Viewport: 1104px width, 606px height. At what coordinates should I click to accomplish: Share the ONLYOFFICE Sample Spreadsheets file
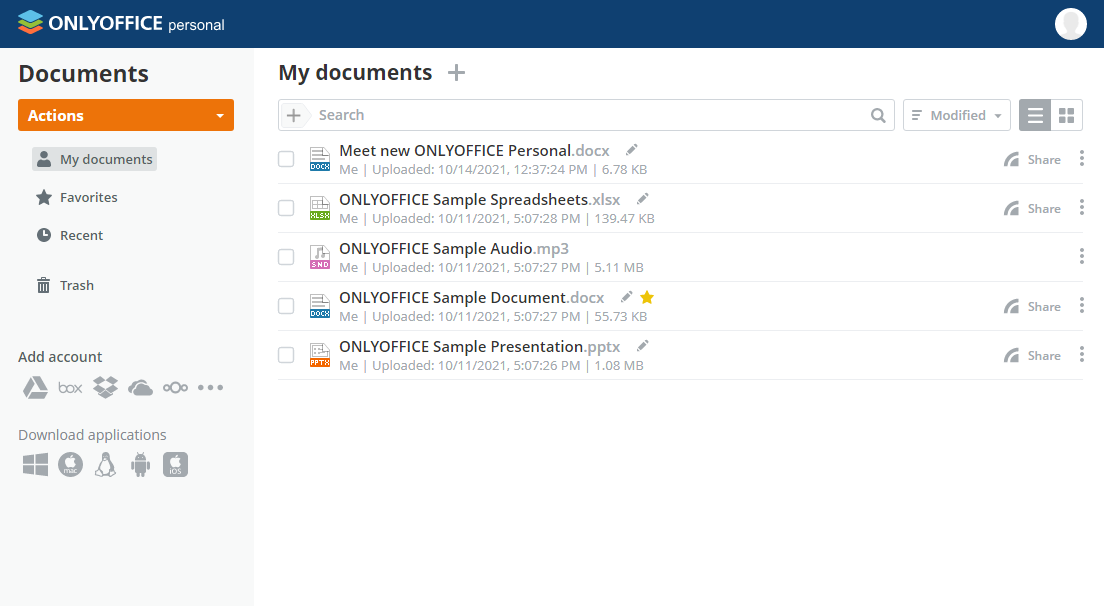point(1033,209)
